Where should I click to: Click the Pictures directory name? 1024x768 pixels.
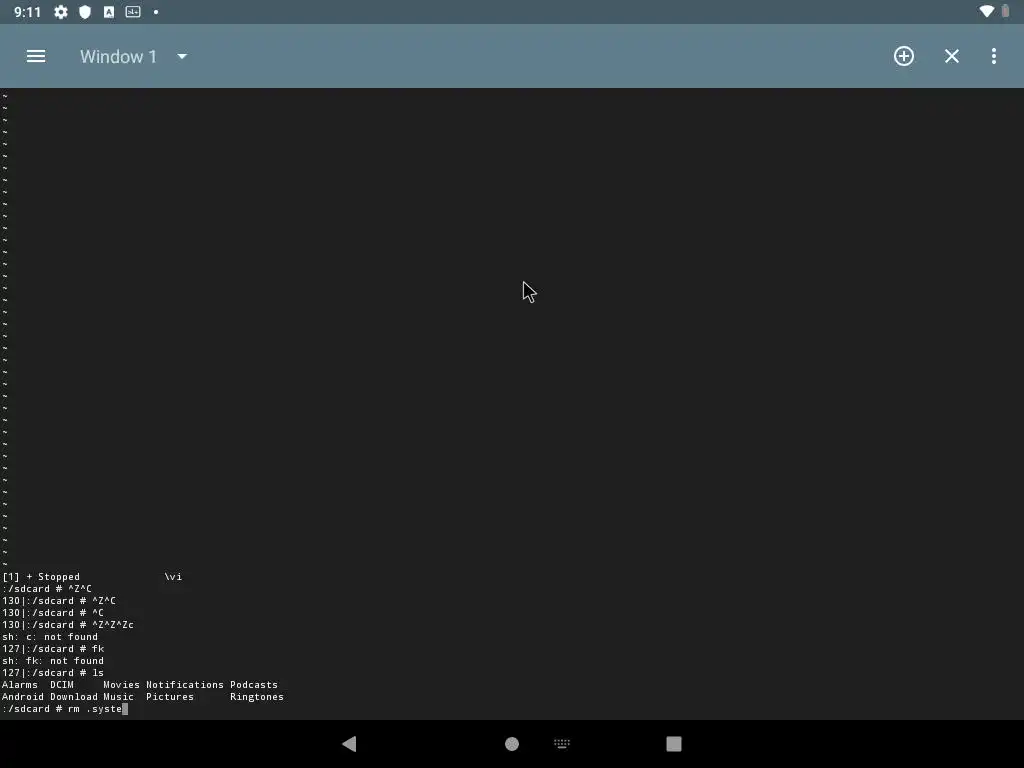click(170, 697)
